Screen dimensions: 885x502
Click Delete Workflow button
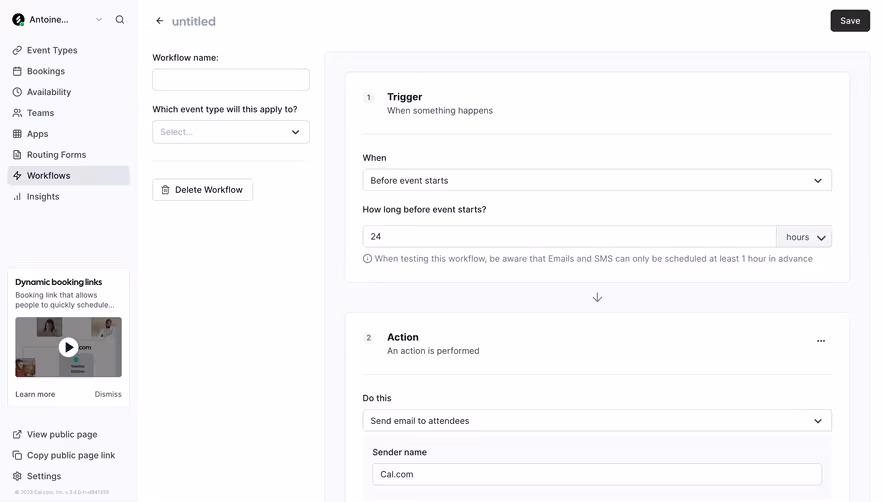pyautogui.click(x=203, y=190)
